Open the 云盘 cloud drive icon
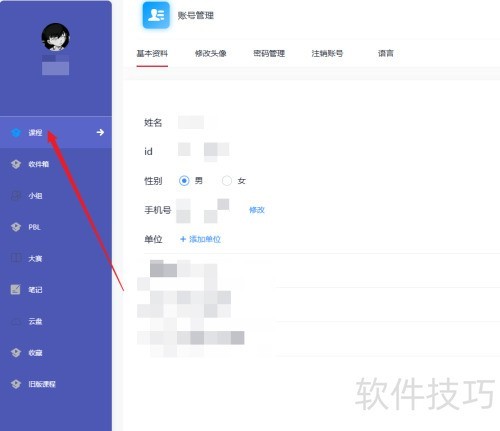 tap(16, 321)
